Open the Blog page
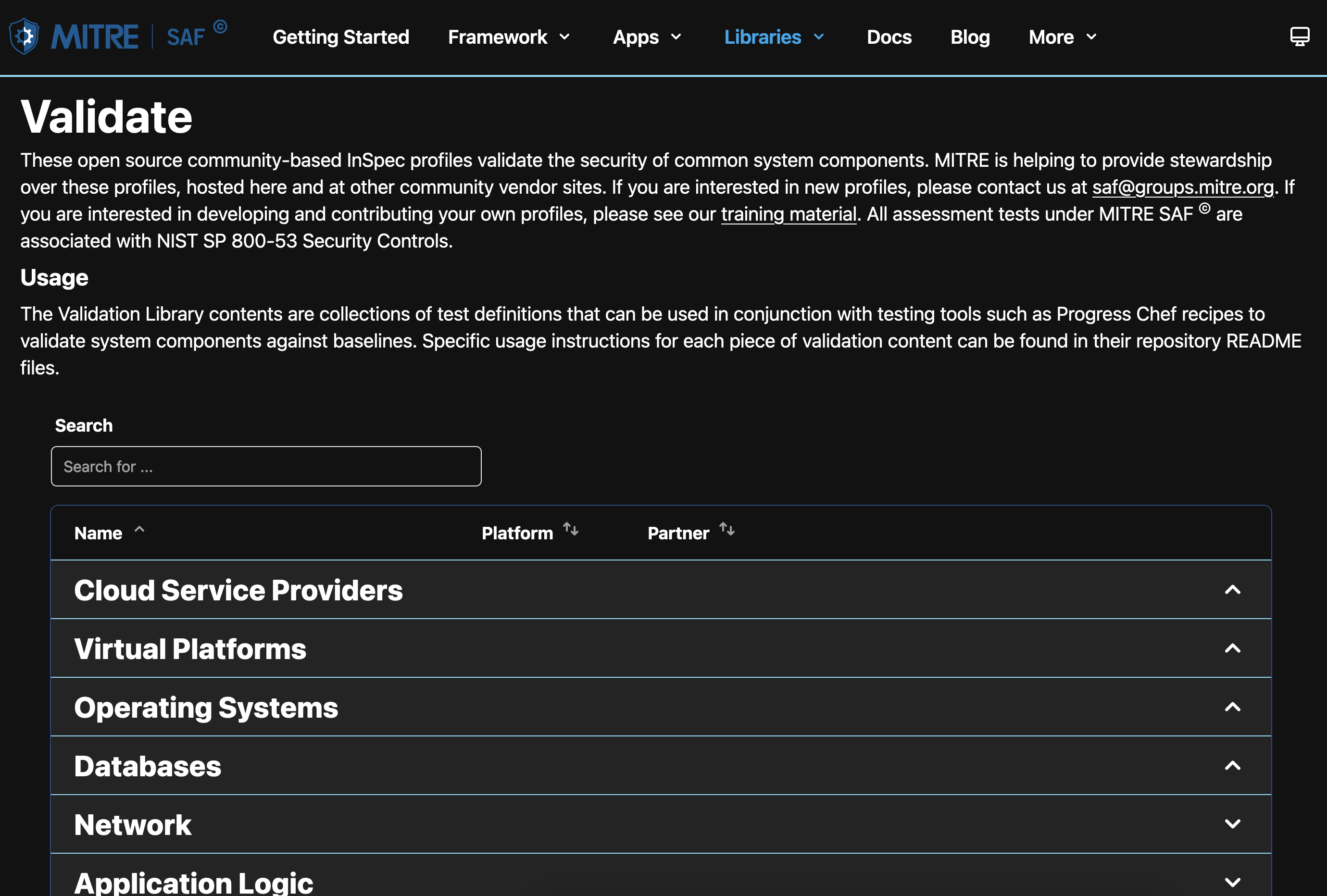Screen dimensions: 1327x896 (970, 37)
